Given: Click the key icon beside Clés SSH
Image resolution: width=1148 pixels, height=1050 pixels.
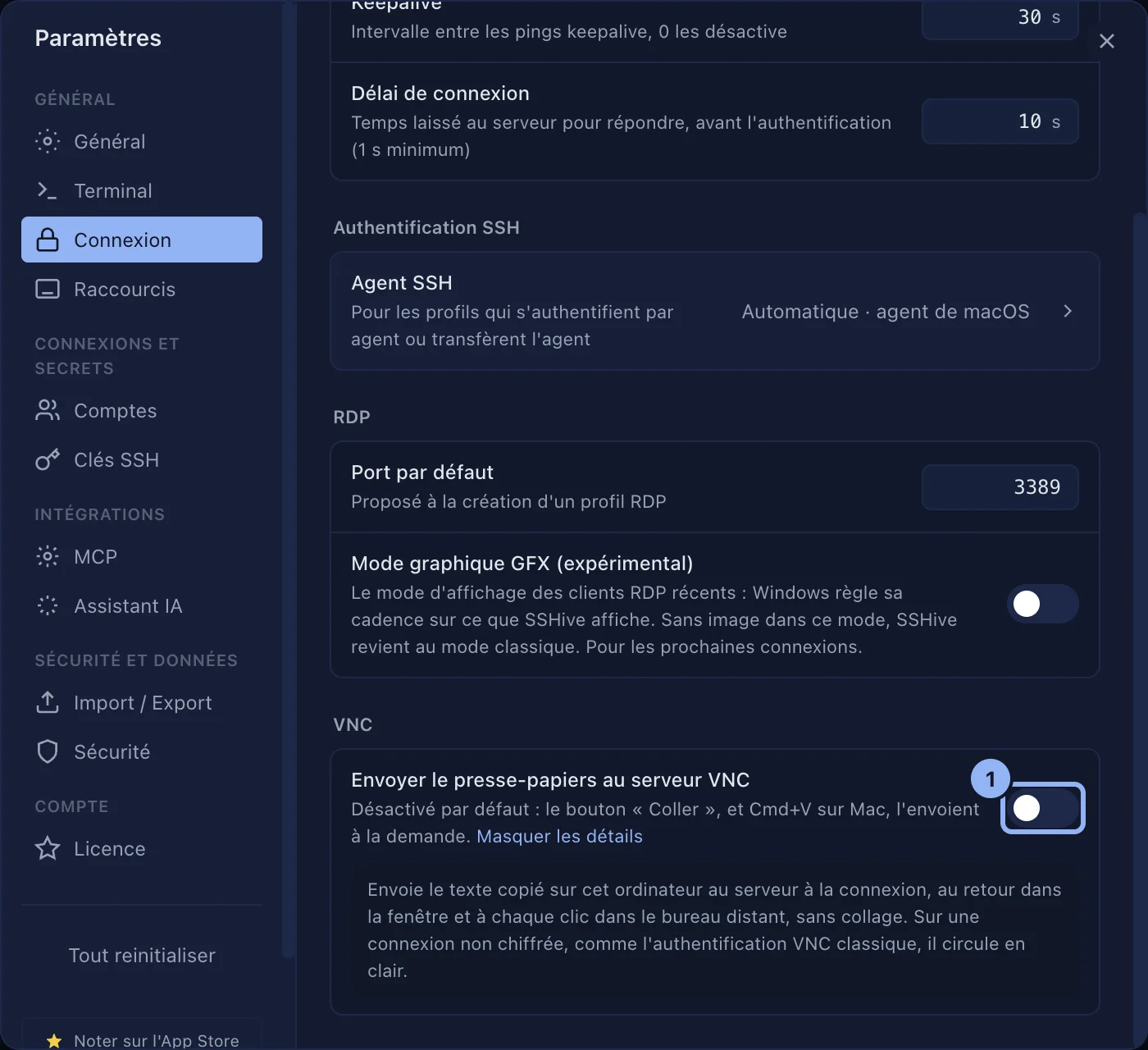Looking at the screenshot, I should [x=48, y=459].
